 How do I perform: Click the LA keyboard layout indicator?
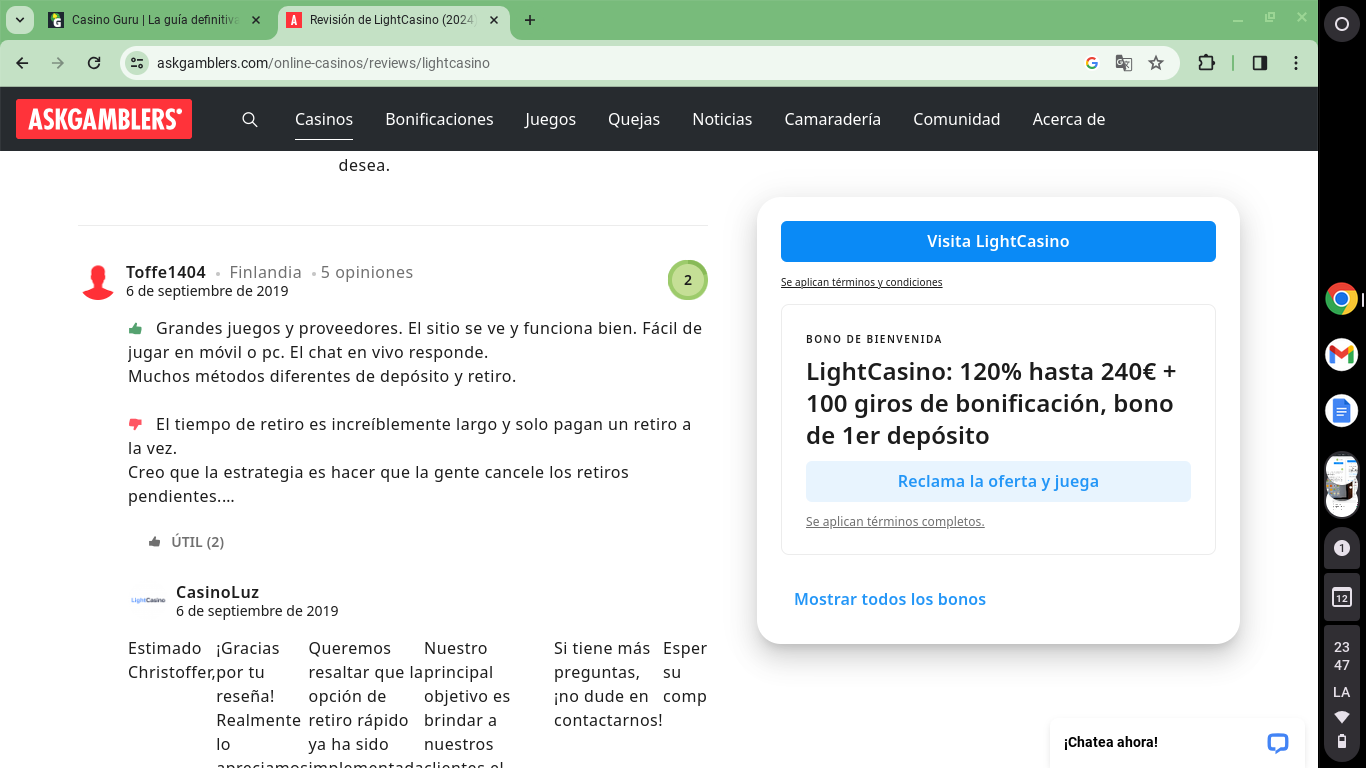tap(1342, 692)
